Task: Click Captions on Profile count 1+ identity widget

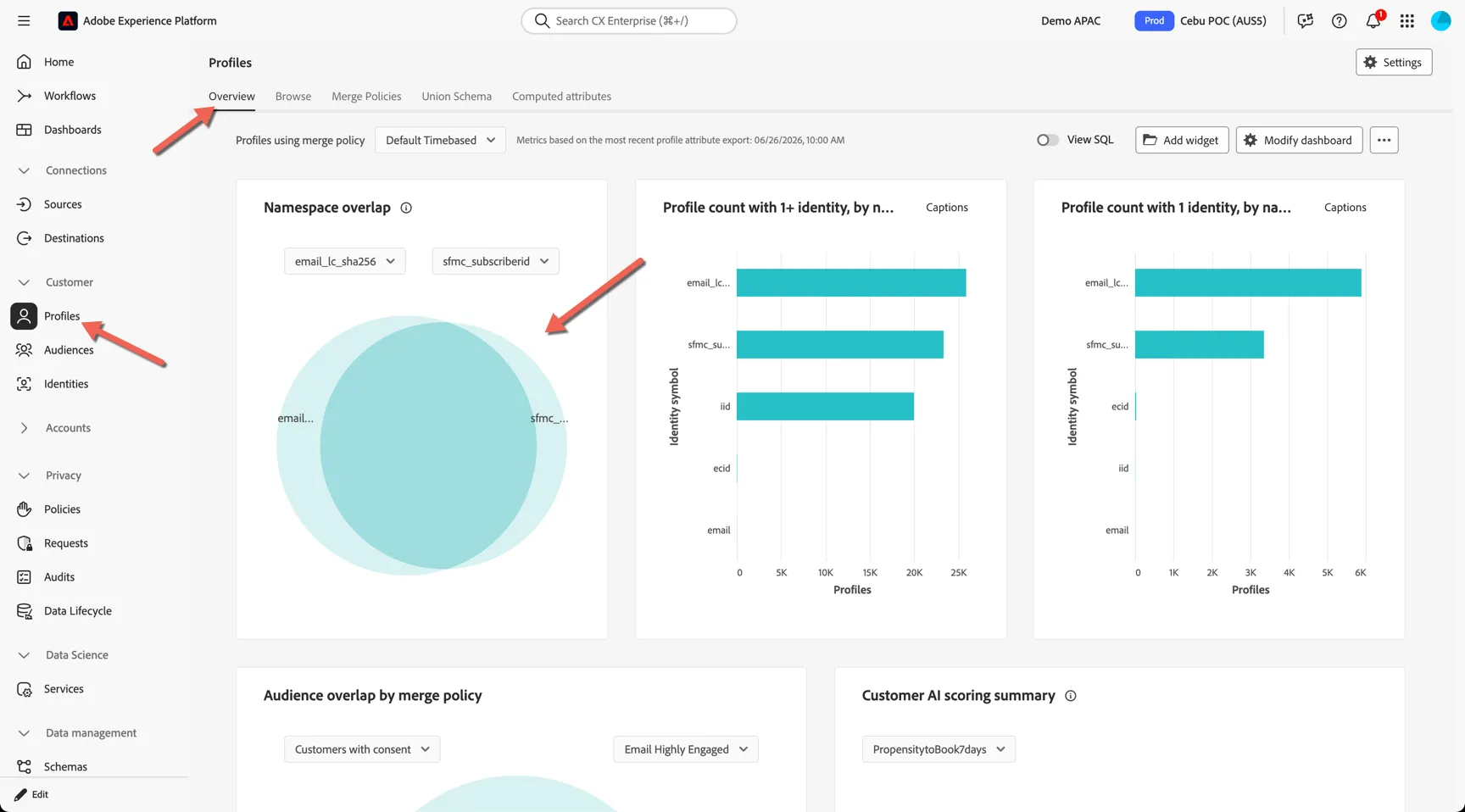Action: [x=946, y=208]
